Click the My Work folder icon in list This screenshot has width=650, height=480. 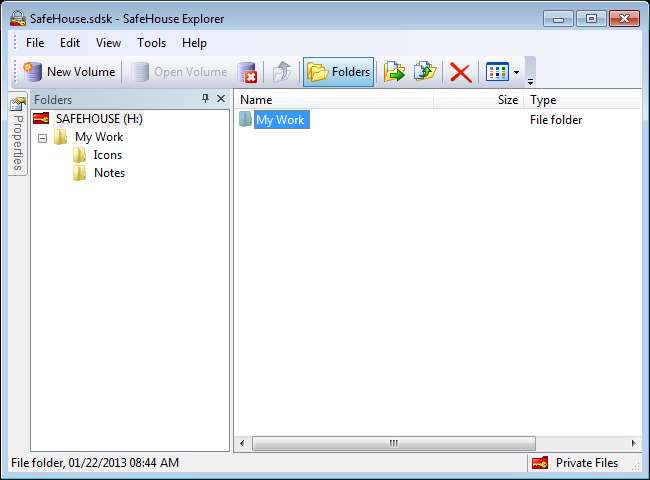[x=245, y=119]
